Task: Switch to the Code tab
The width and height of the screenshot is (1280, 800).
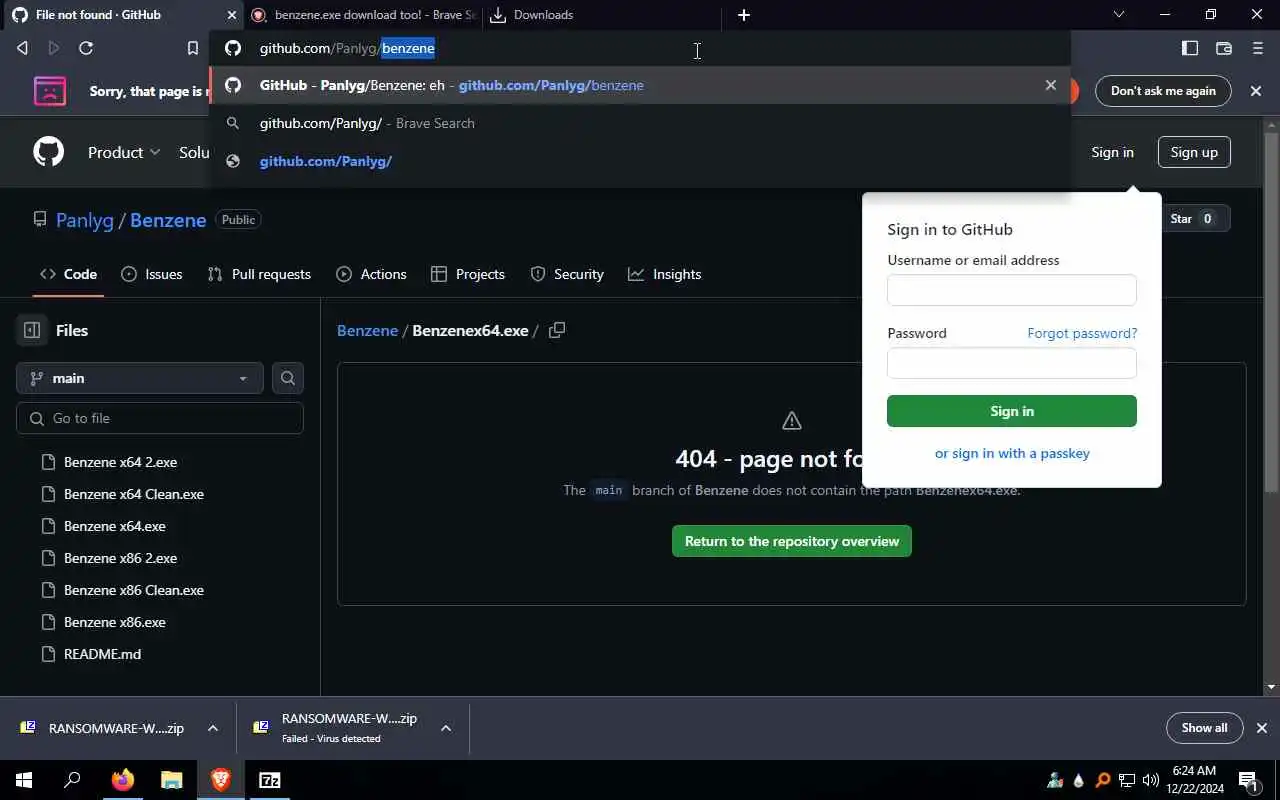Action: click(68, 274)
